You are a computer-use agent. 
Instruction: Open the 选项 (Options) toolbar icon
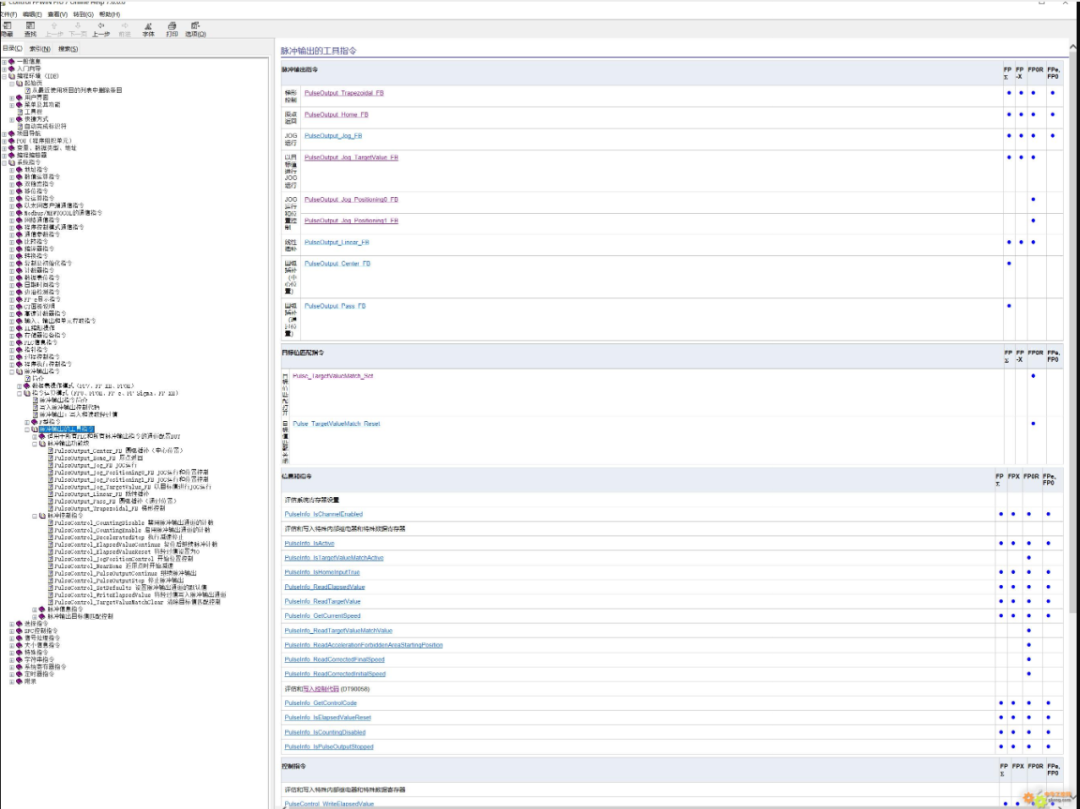(x=195, y=28)
